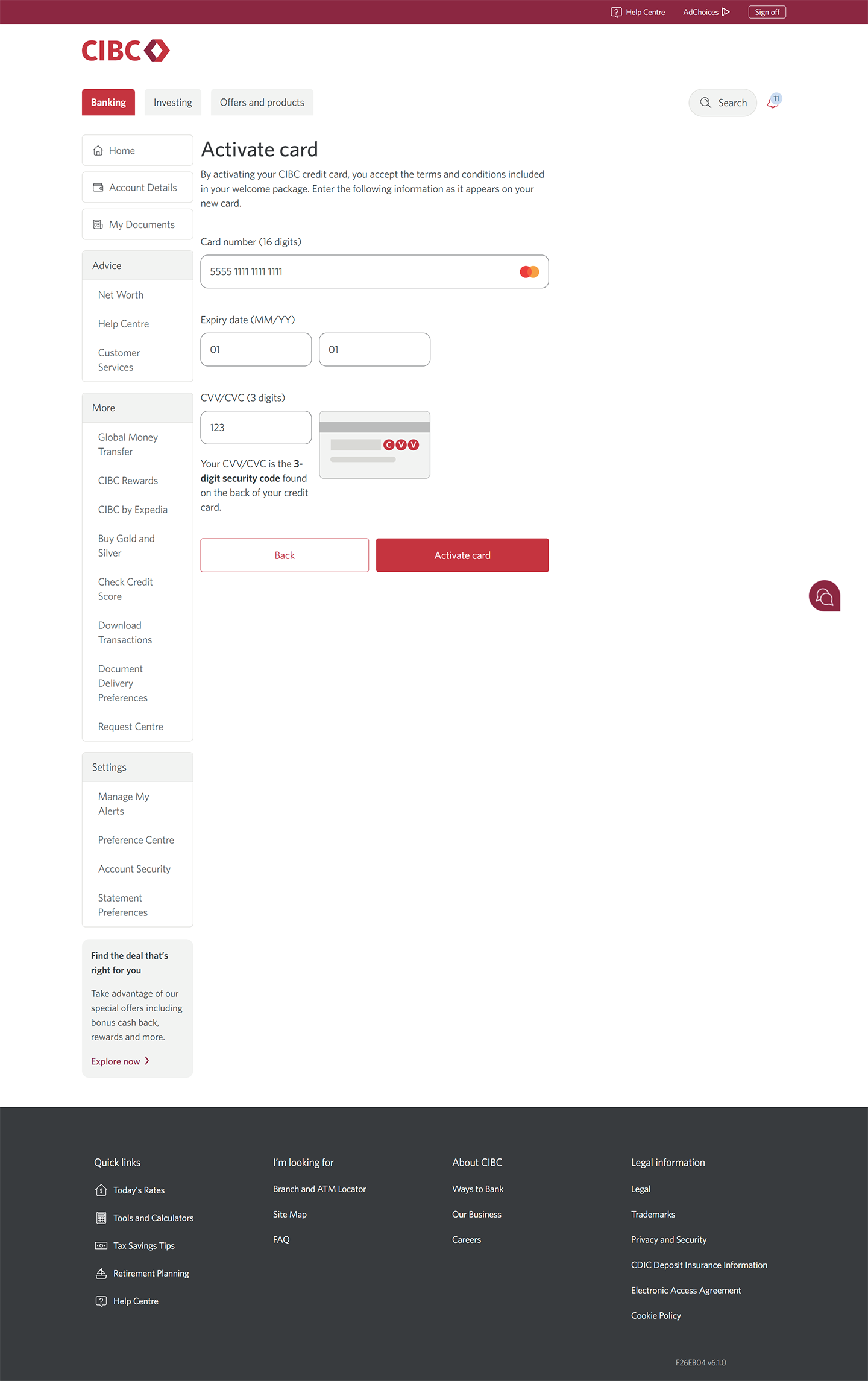
Task: Open CIBC by Expedia
Action: tap(133, 510)
